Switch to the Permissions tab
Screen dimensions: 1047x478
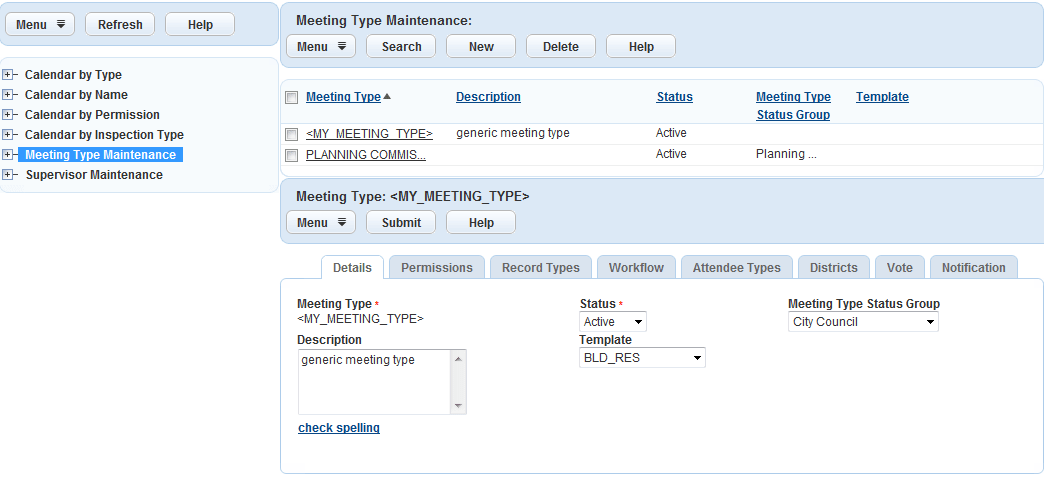437,268
